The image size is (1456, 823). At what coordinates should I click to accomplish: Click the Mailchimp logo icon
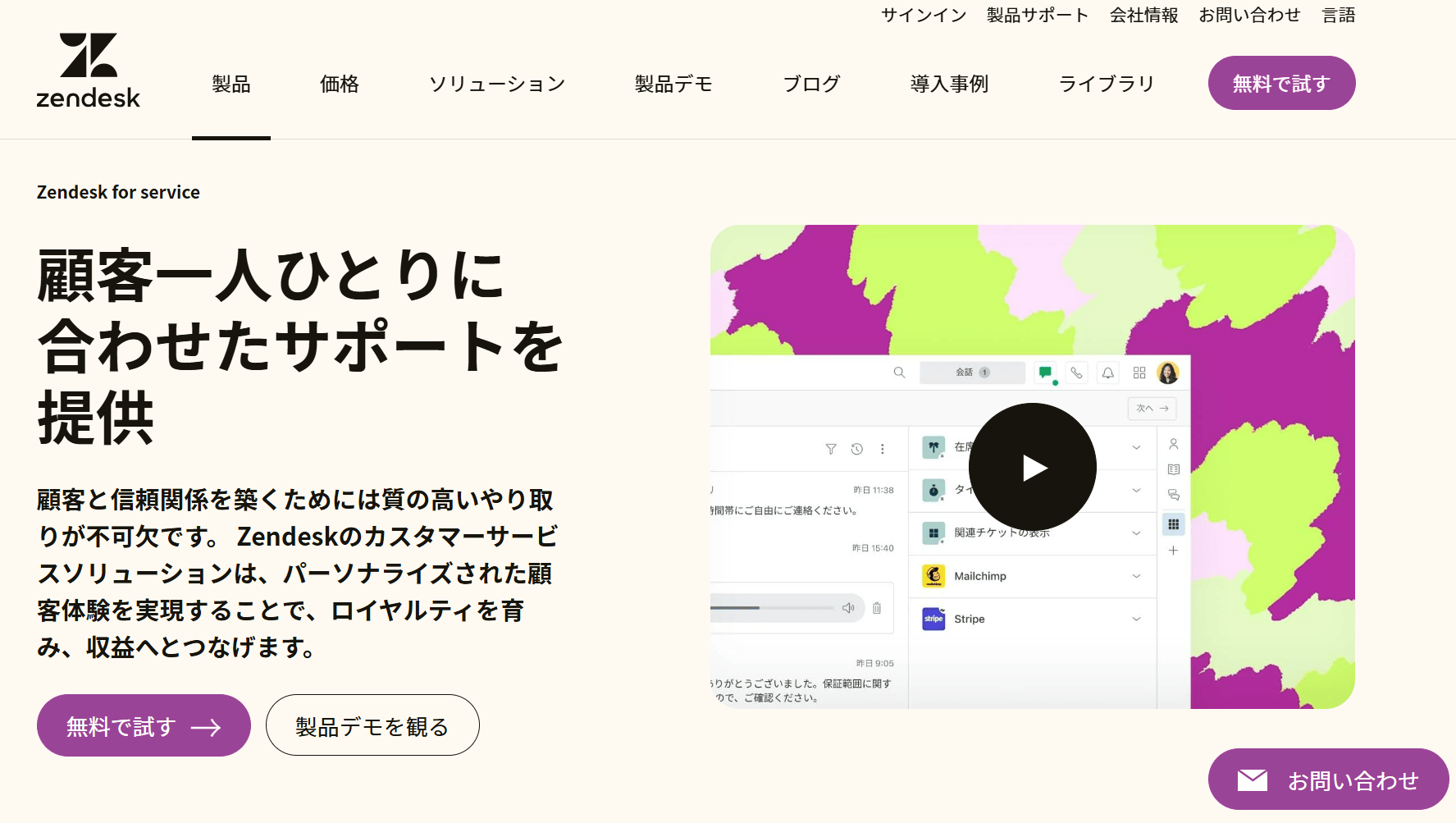click(933, 576)
